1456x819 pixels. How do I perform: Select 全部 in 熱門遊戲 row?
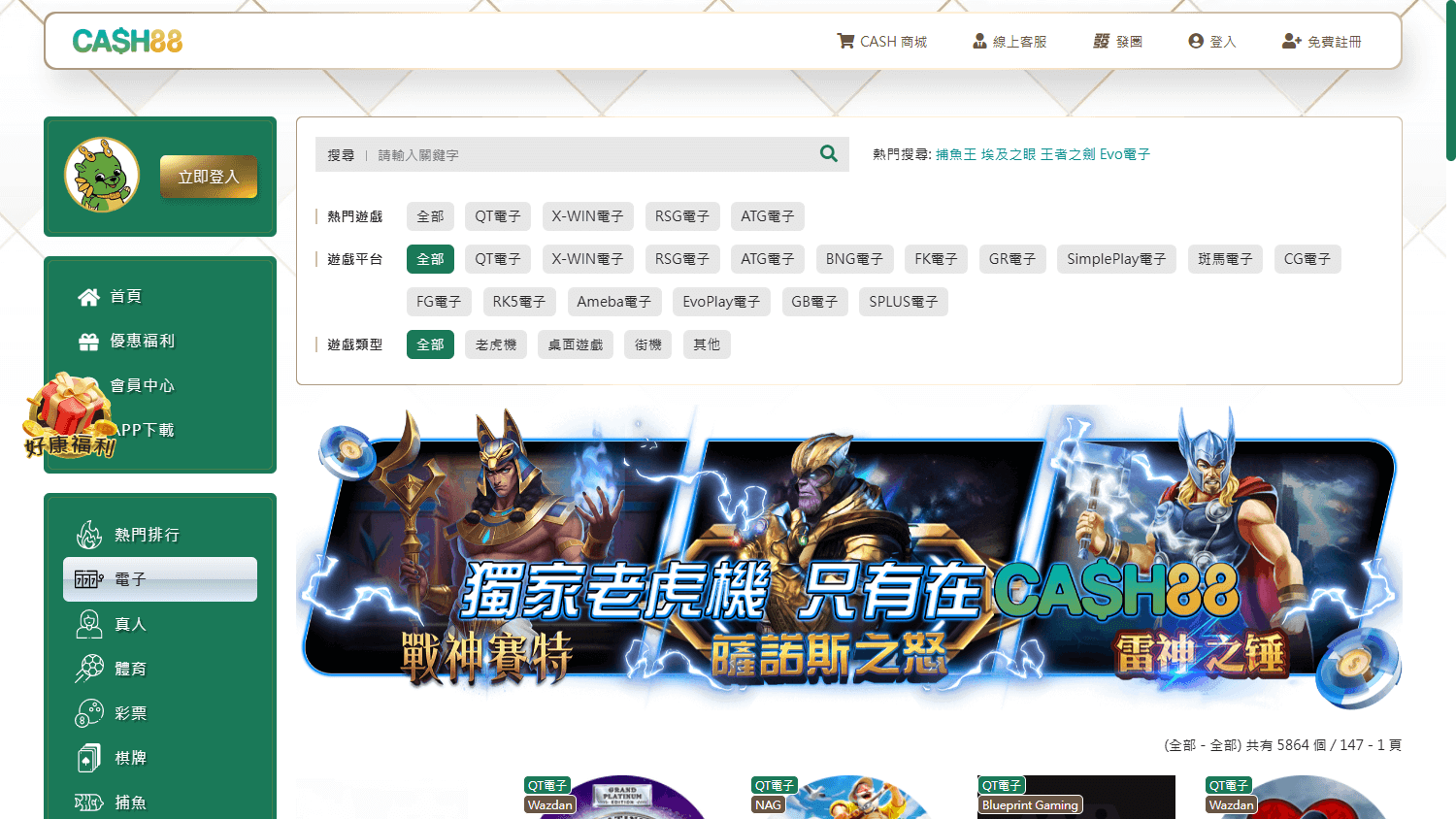pyautogui.click(x=430, y=216)
